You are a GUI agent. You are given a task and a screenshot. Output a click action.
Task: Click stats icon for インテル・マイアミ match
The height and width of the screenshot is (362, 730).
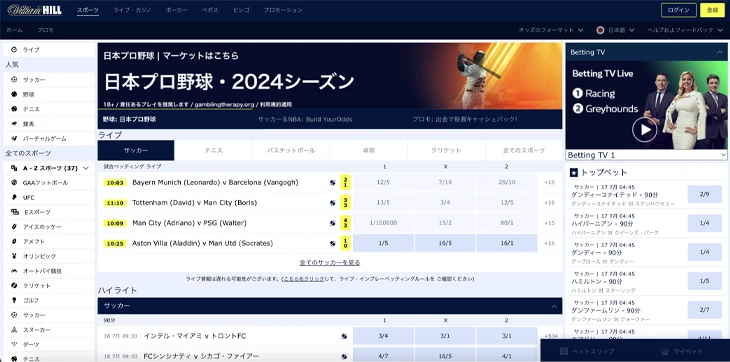coord(344,336)
